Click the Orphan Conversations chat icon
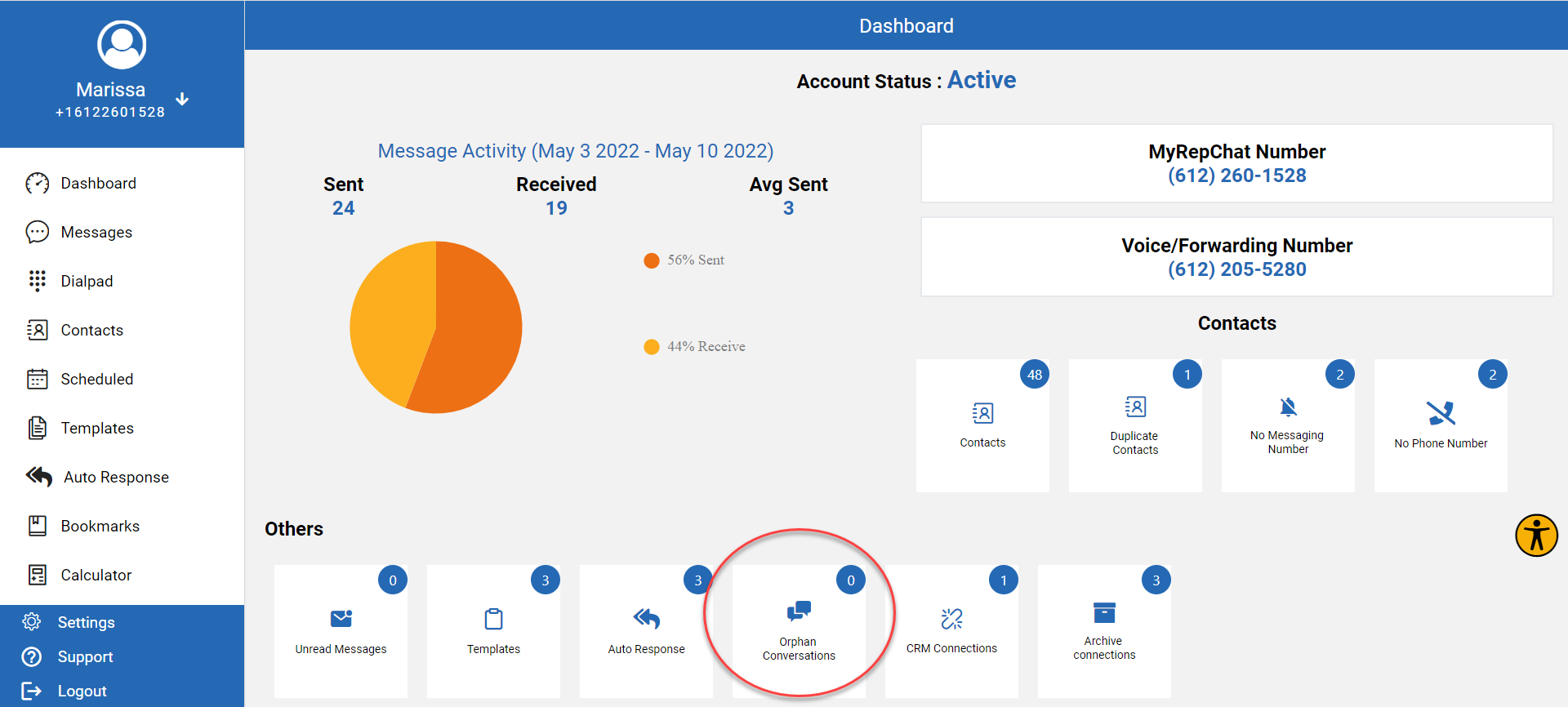Image resolution: width=1568 pixels, height=707 pixels. point(799,611)
